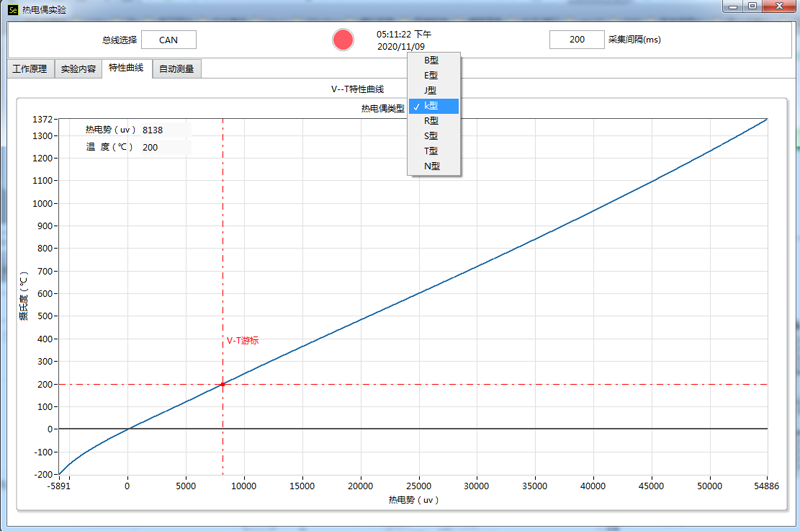Viewport: 800px width, 531px height.
Task: Go to the 自动测量 tab
Action: pyautogui.click(x=177, y=70)
